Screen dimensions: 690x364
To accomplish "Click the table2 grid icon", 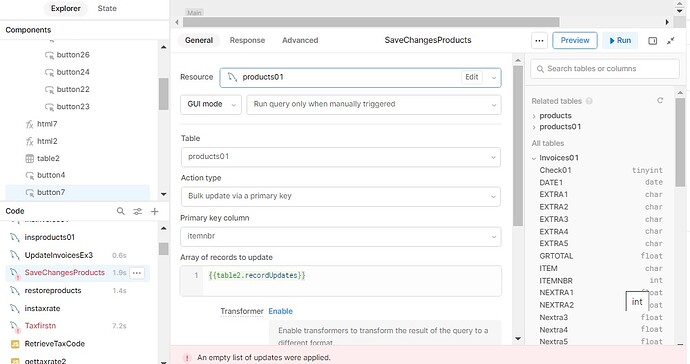I will [29, 158].
